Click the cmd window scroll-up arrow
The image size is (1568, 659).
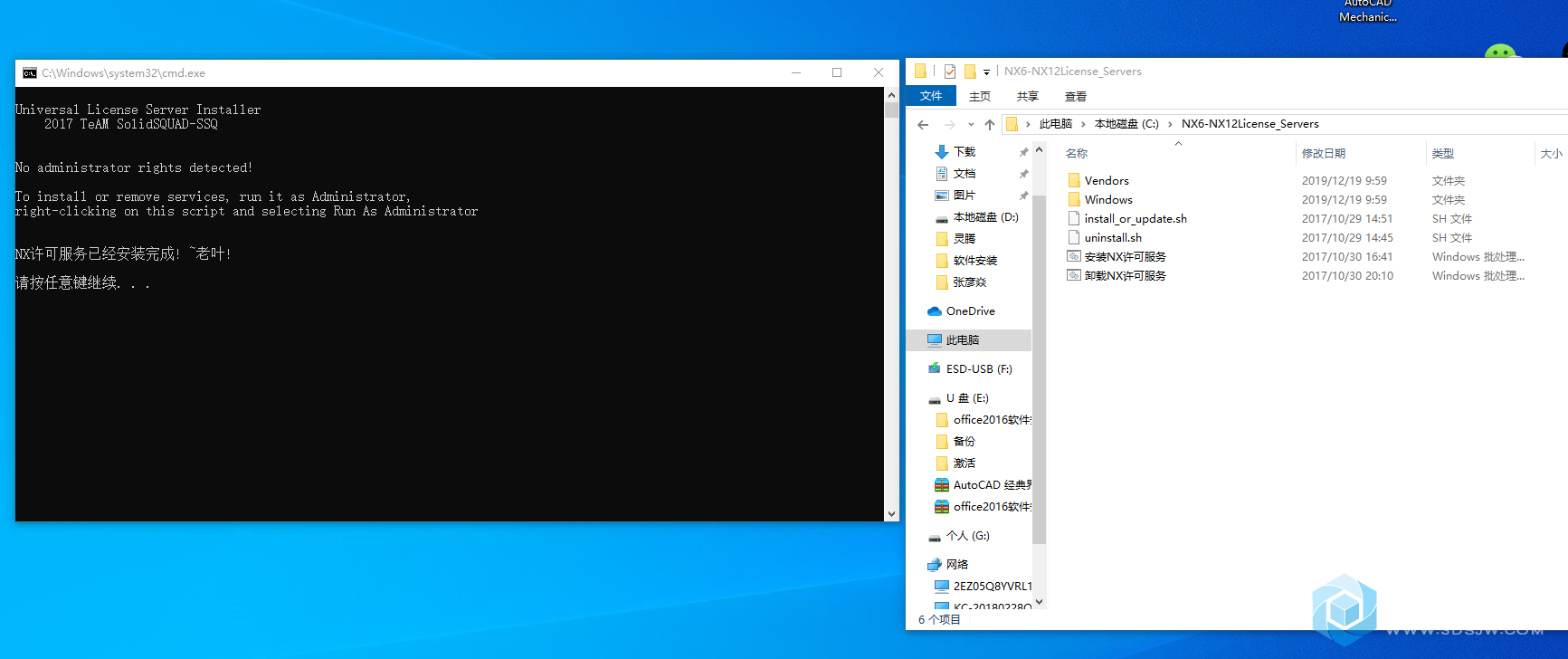coord(891,95)
